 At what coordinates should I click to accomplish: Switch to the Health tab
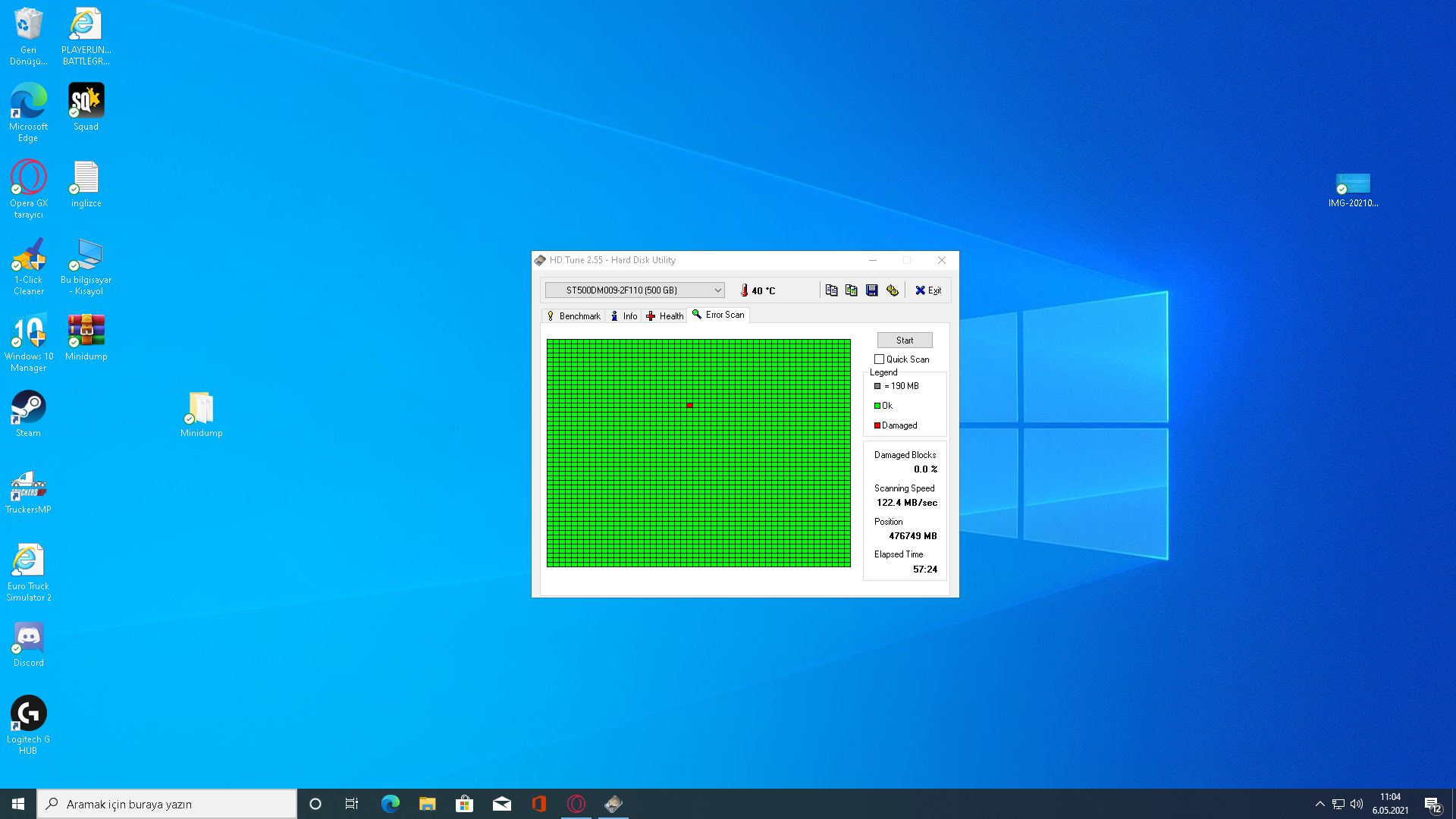click(x=664, y=316)
